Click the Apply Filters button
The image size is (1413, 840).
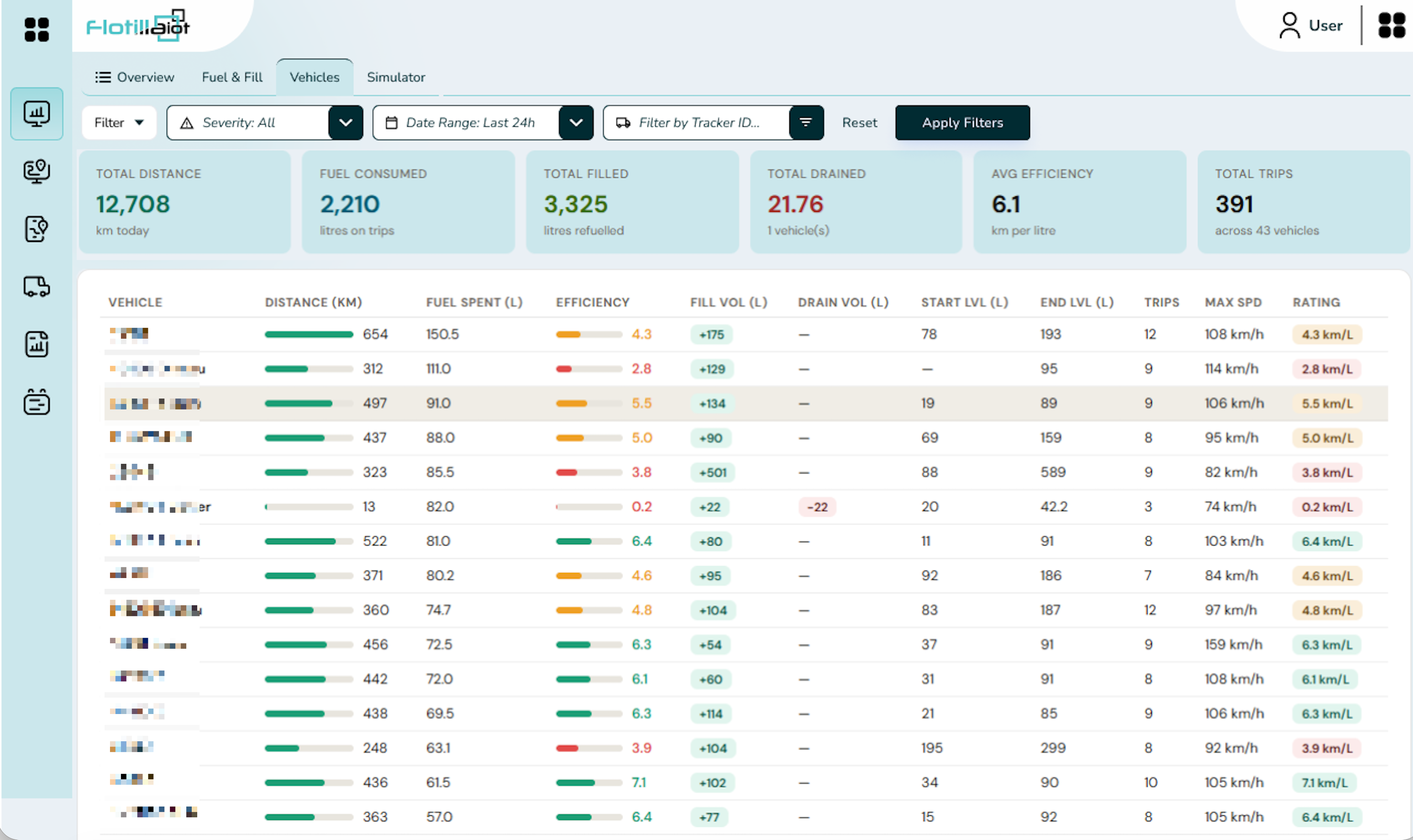(x=962, y=122)
